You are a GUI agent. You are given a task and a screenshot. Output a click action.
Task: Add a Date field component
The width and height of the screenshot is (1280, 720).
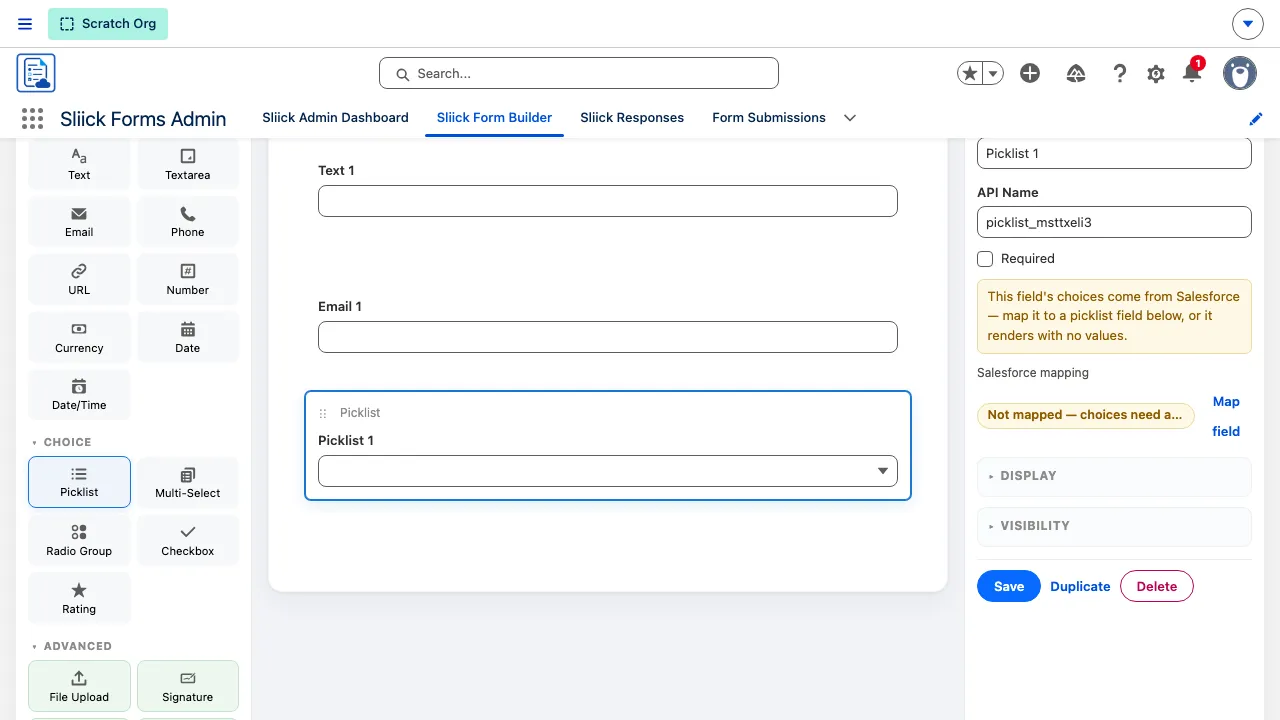click(x=188, y=338)
